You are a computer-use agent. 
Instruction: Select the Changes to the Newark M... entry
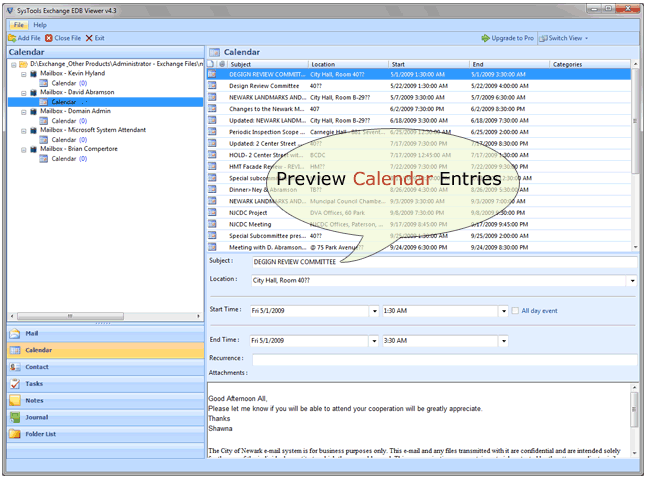coord(419,109)
